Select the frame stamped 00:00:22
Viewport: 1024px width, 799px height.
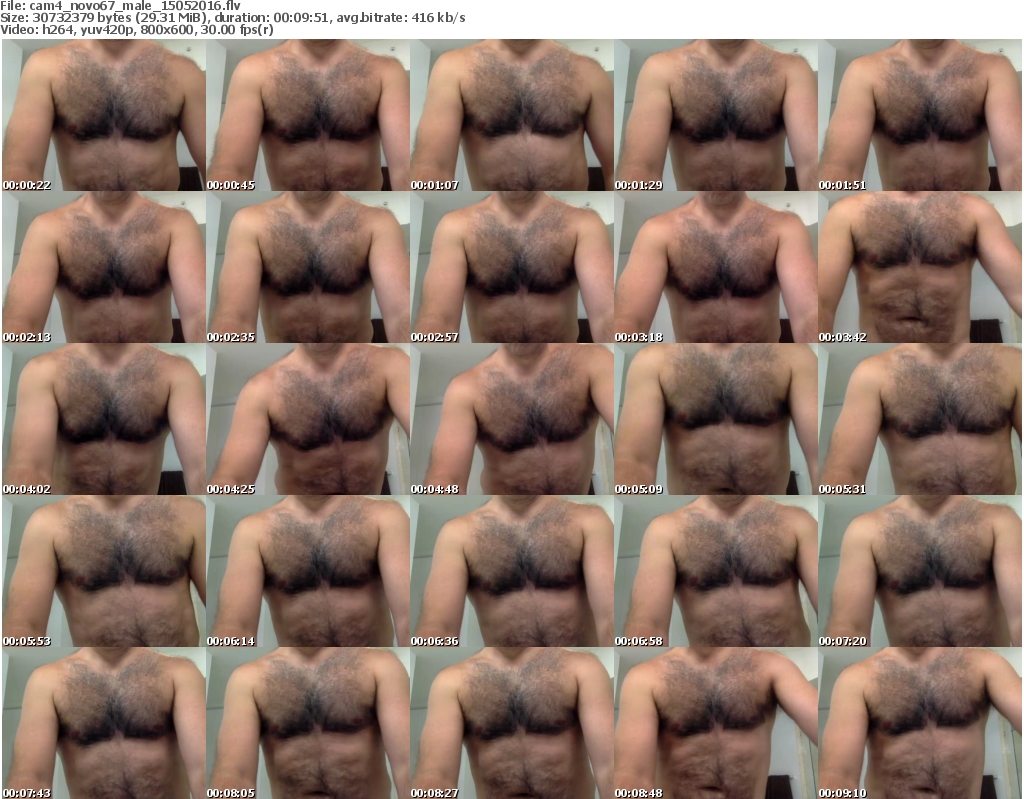[104, 115]
